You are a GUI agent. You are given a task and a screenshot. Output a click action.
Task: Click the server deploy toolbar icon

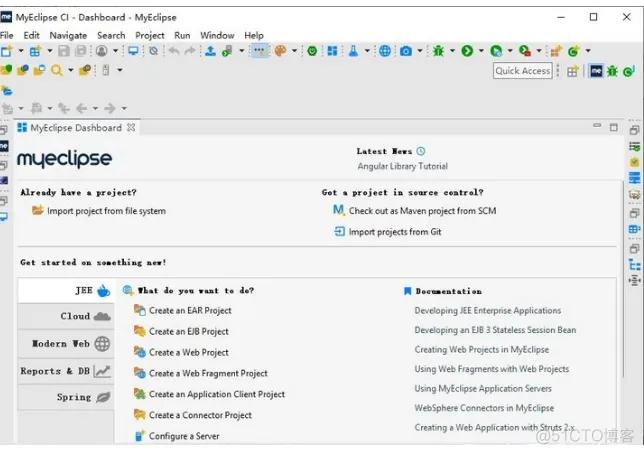pyautogui.click(x=227, y=51)
